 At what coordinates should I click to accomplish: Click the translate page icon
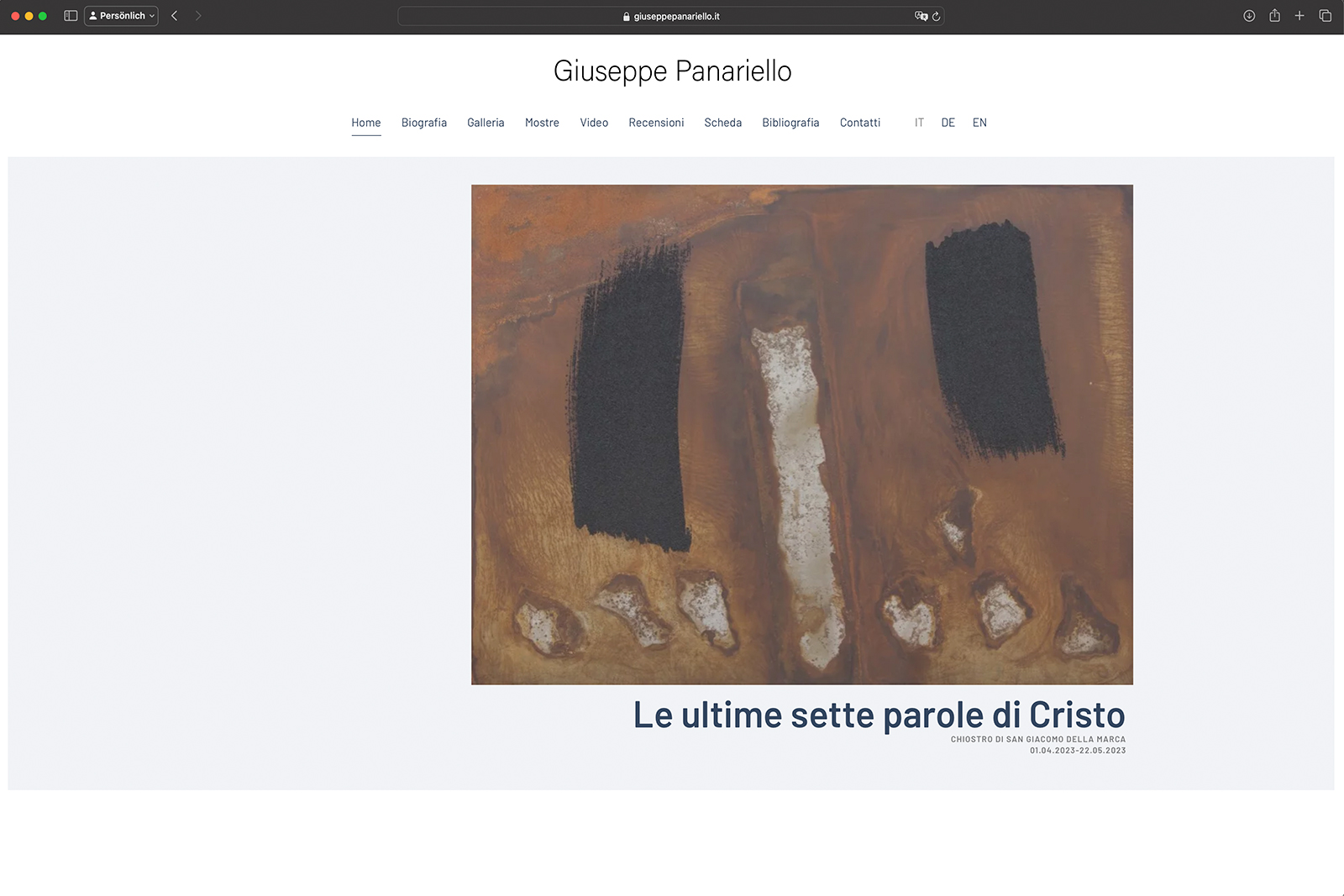click(x=921, y=16)
